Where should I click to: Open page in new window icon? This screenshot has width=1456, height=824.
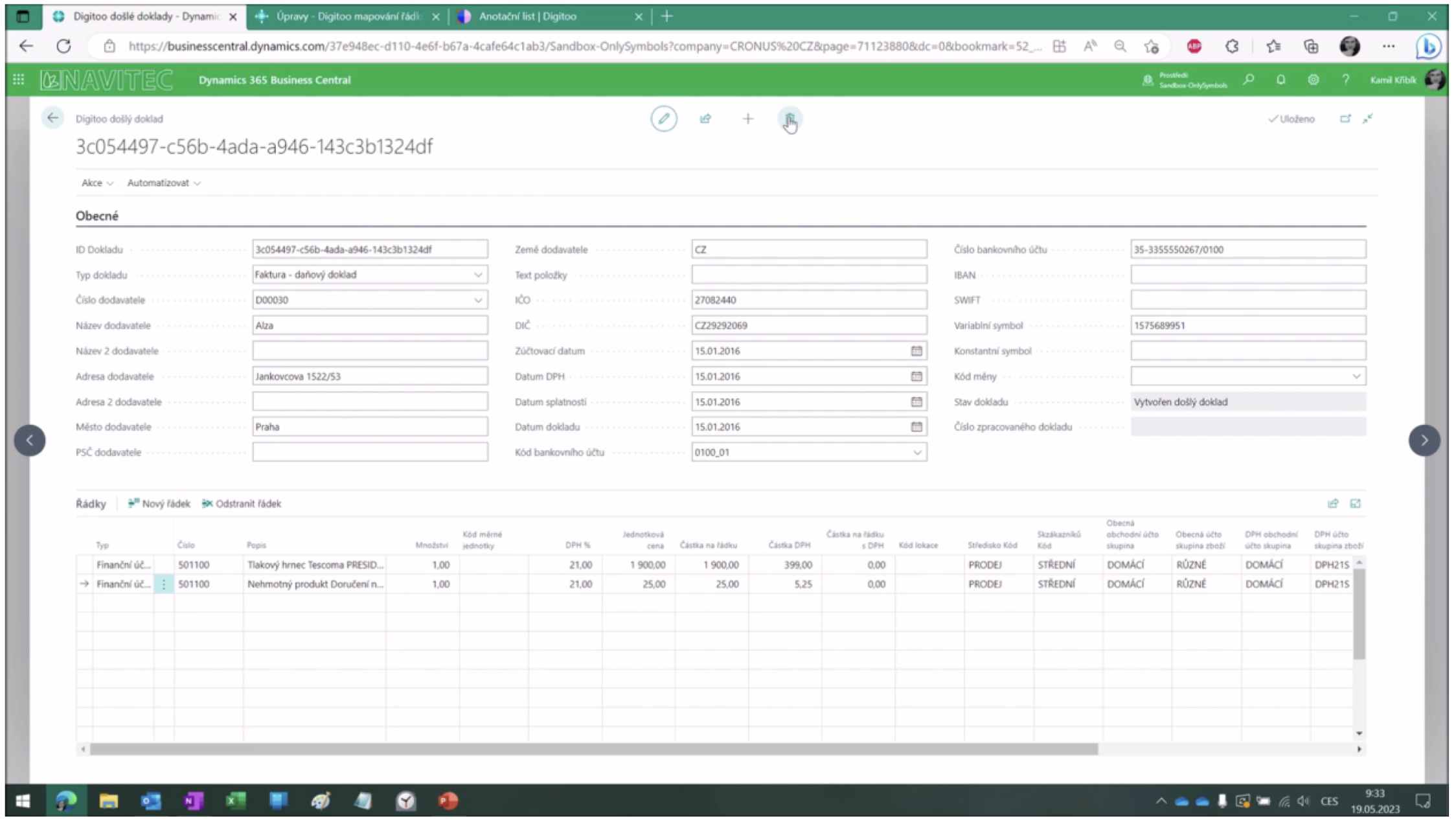point(1345,119)
